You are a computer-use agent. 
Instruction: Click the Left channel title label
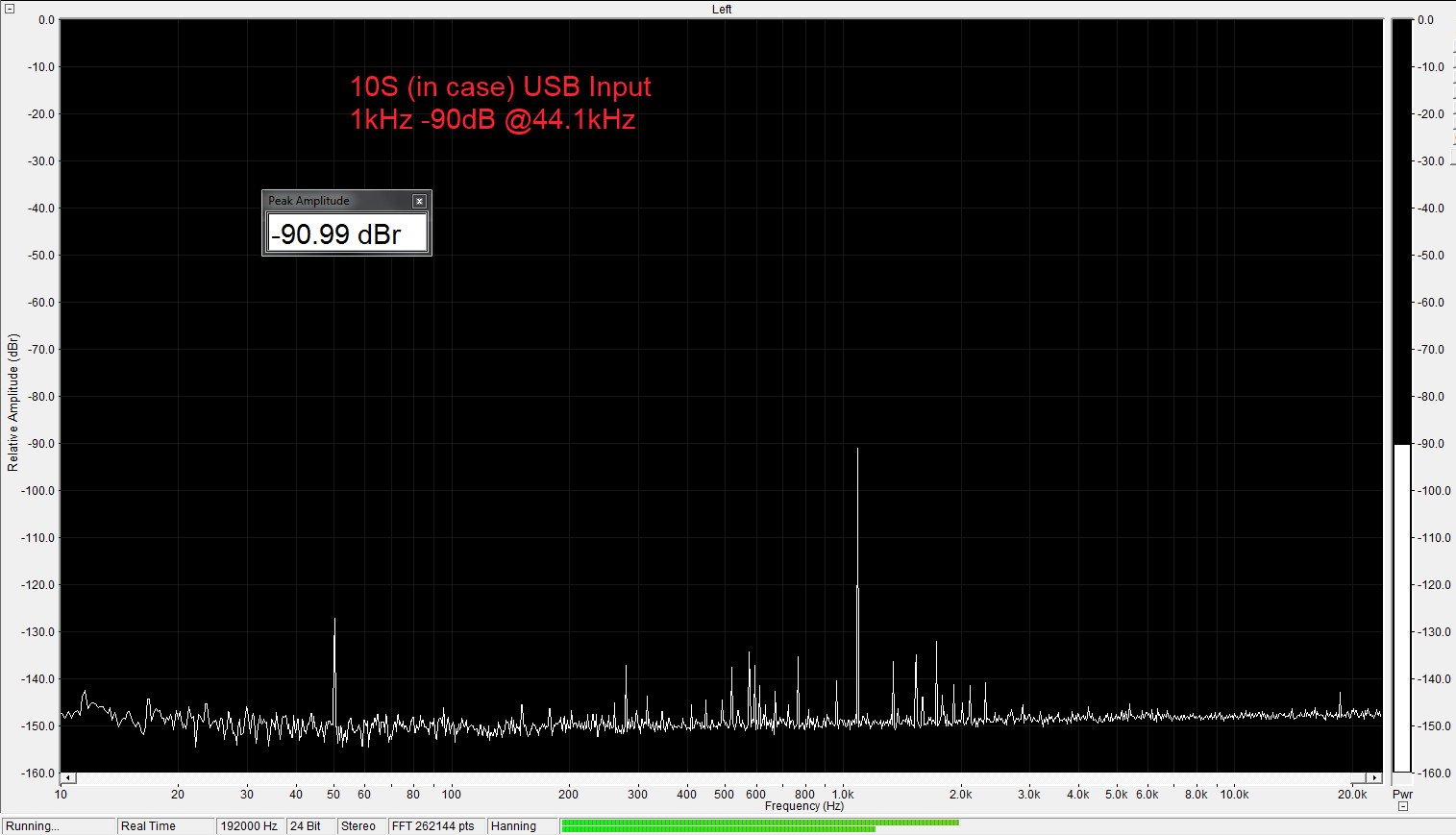pos(722,9)
